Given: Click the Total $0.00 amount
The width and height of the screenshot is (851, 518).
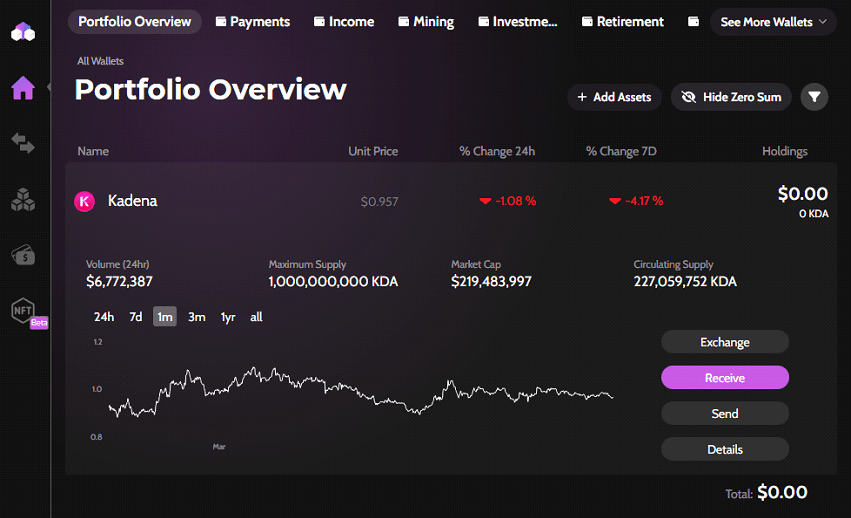Looking at the screenshot, I should pyautogui.click(x=782, y=492).
